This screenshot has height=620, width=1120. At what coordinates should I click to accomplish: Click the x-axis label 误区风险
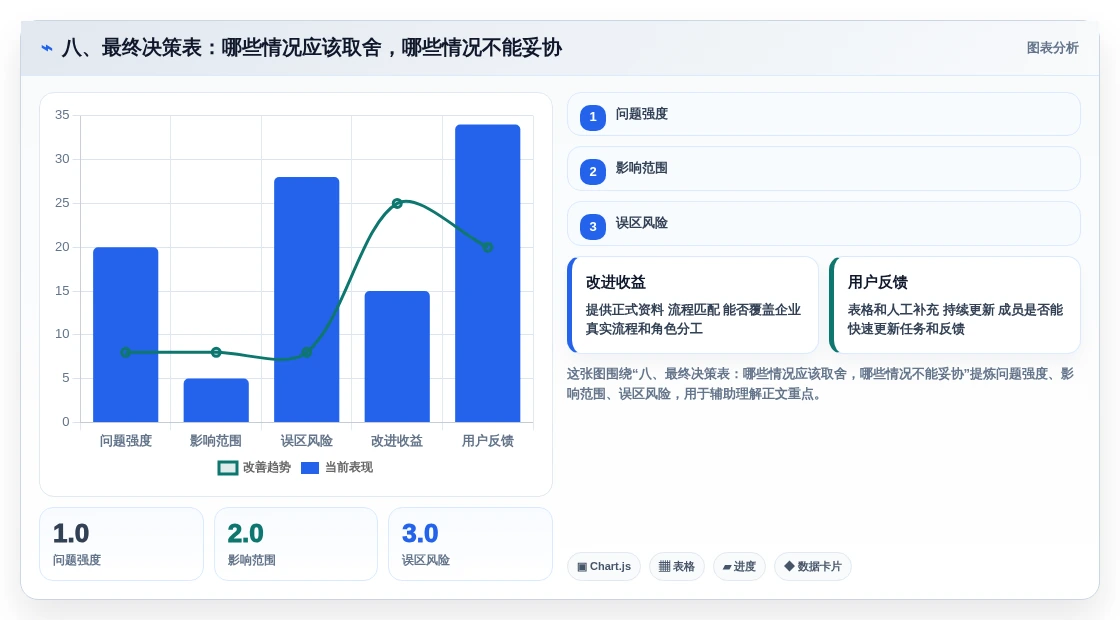point(306,441)
